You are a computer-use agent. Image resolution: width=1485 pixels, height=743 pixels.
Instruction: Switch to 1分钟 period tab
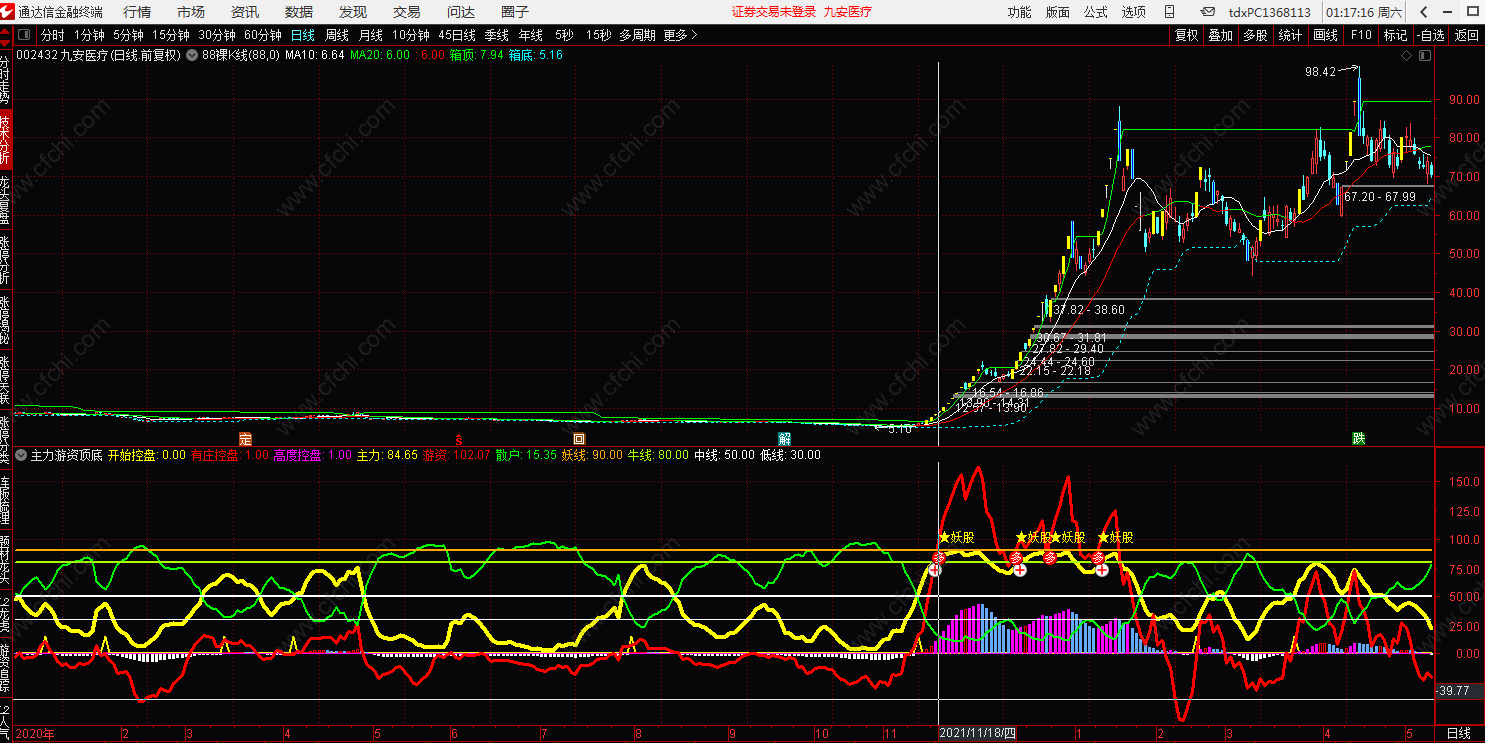click(89, 35)
